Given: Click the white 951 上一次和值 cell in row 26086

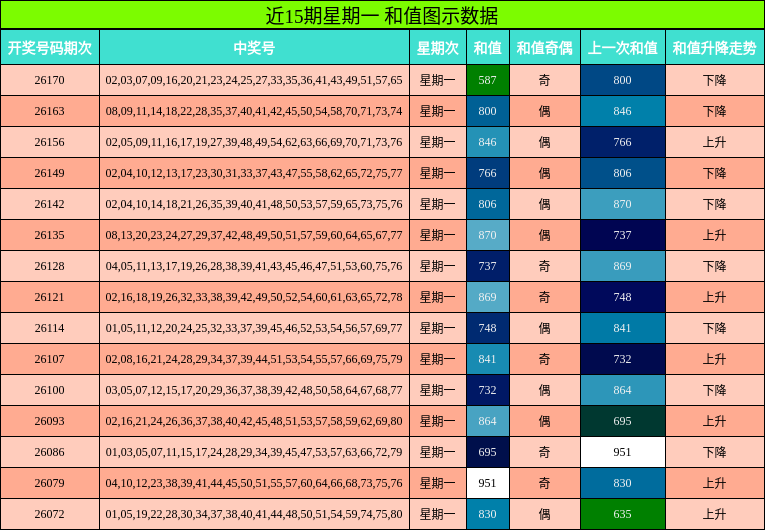Looking at the screenshot, I should (x=623, y=452).
